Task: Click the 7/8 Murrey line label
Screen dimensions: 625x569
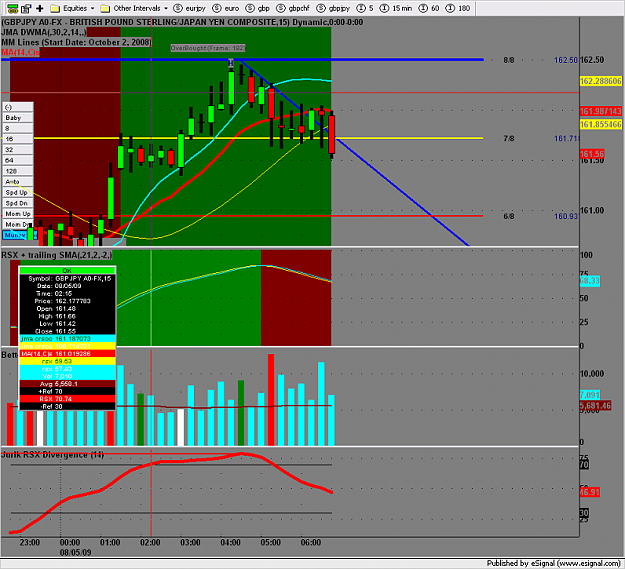Action: 508,139
